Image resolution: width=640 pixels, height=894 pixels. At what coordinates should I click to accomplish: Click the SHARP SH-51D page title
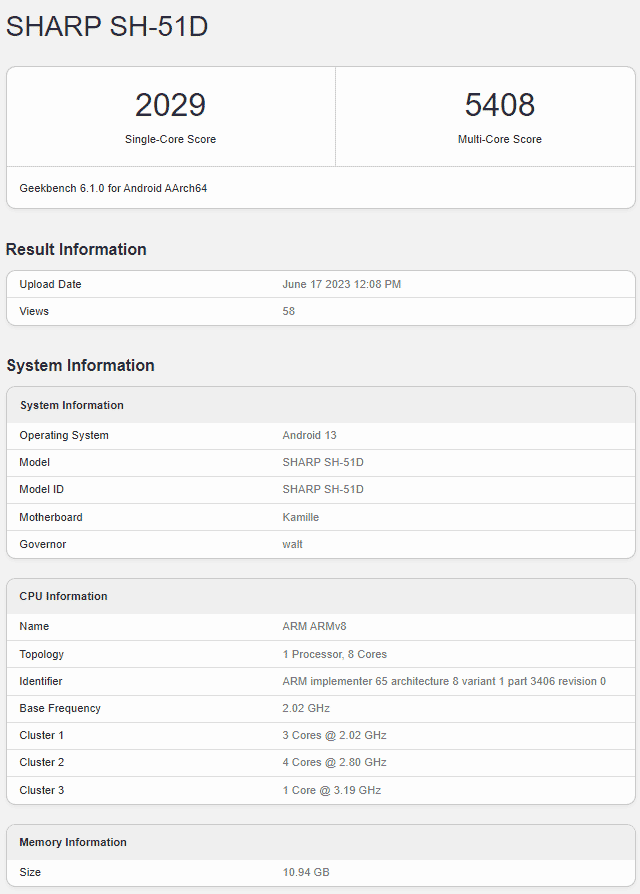[x=107, y=26]
